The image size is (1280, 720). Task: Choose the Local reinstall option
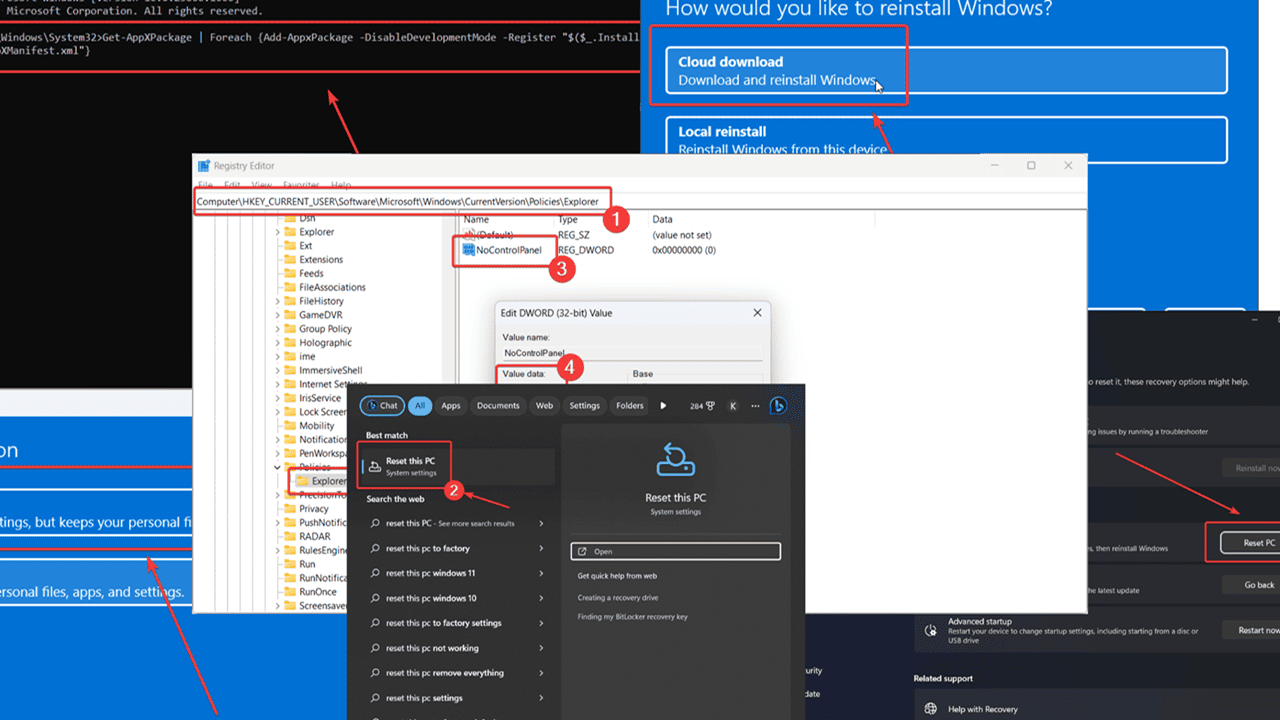click(946, 140)
